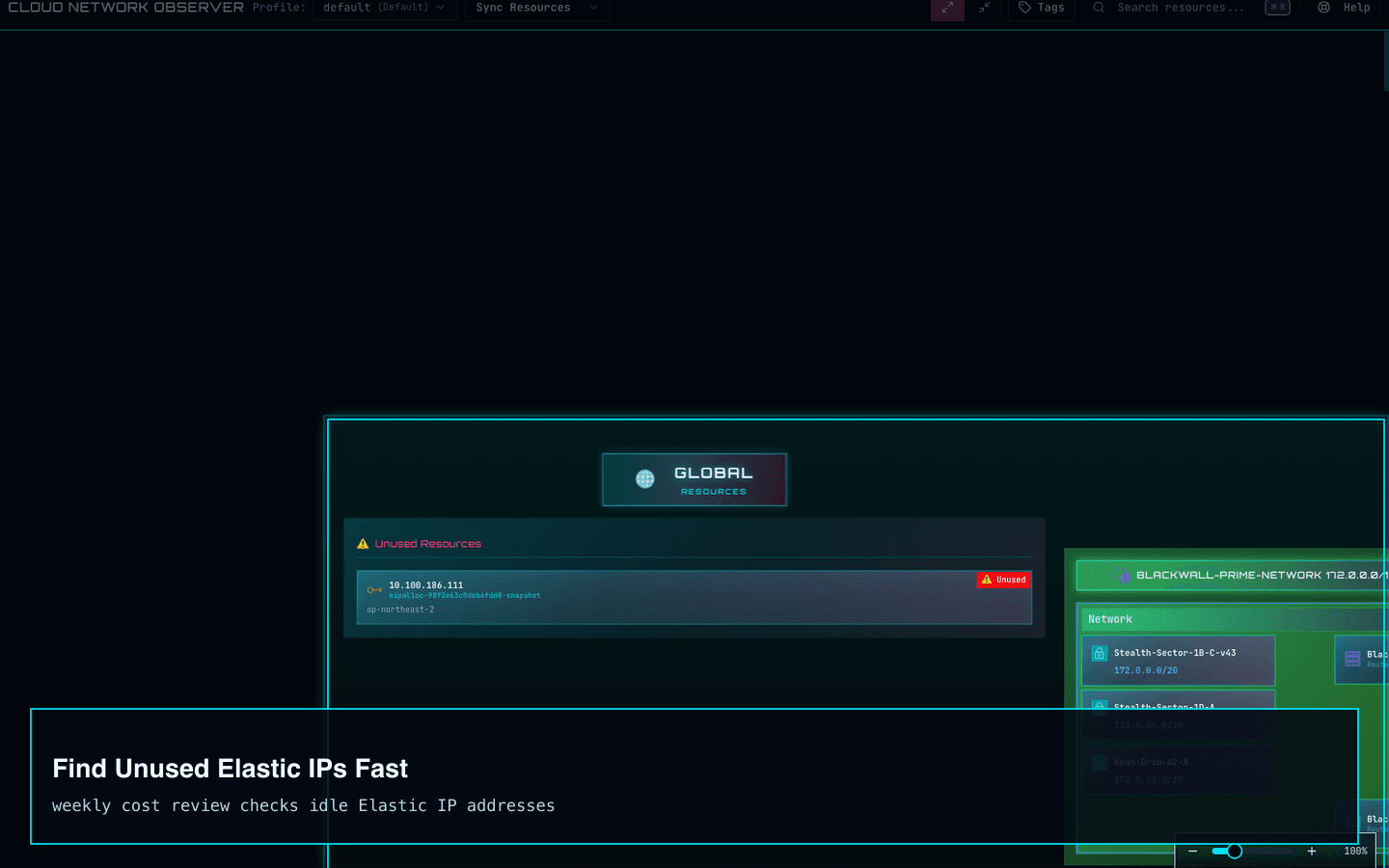Image resolution: width=1389 pixels, height=868 pixels.
Task: Select the Stealth-Sector-1B-C-v43 subnet card
Action: pyautogui.click(x=1178, y=660)
